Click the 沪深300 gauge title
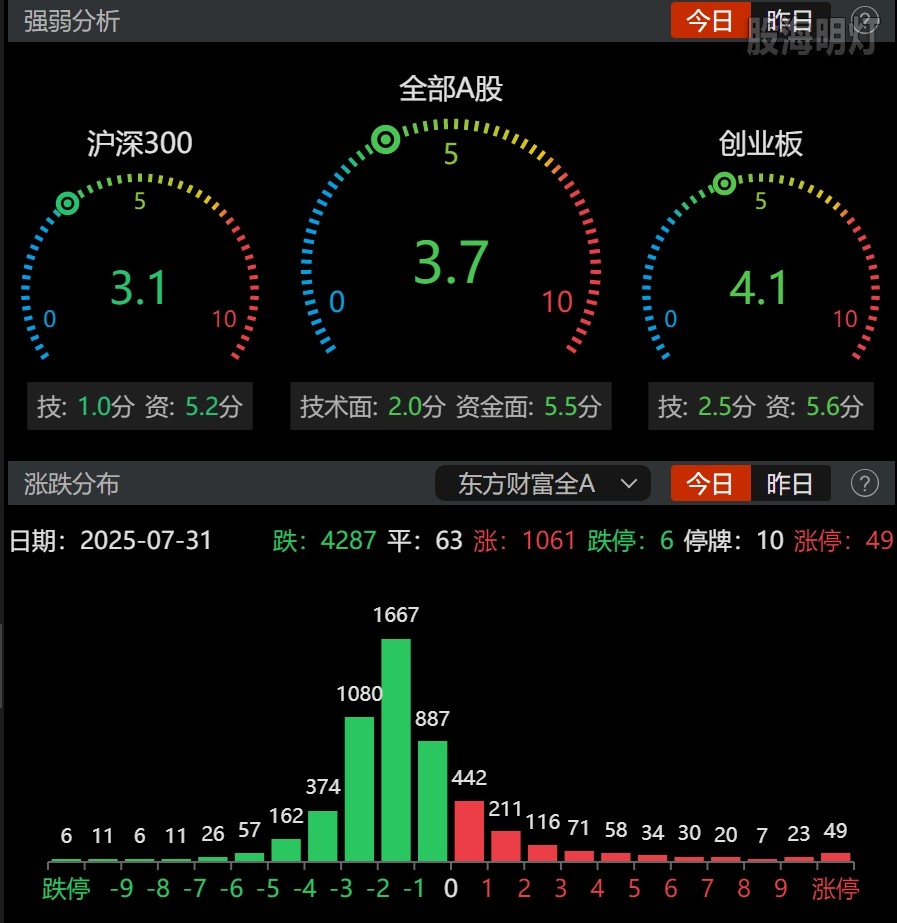 click(139, 143)
